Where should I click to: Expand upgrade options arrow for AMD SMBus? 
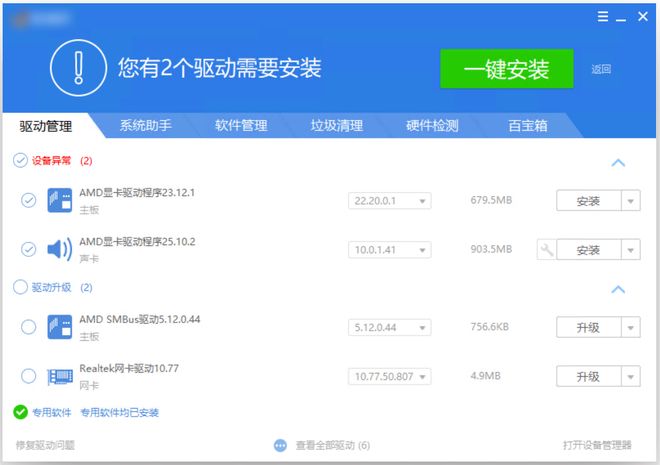(x=631, y=327)
